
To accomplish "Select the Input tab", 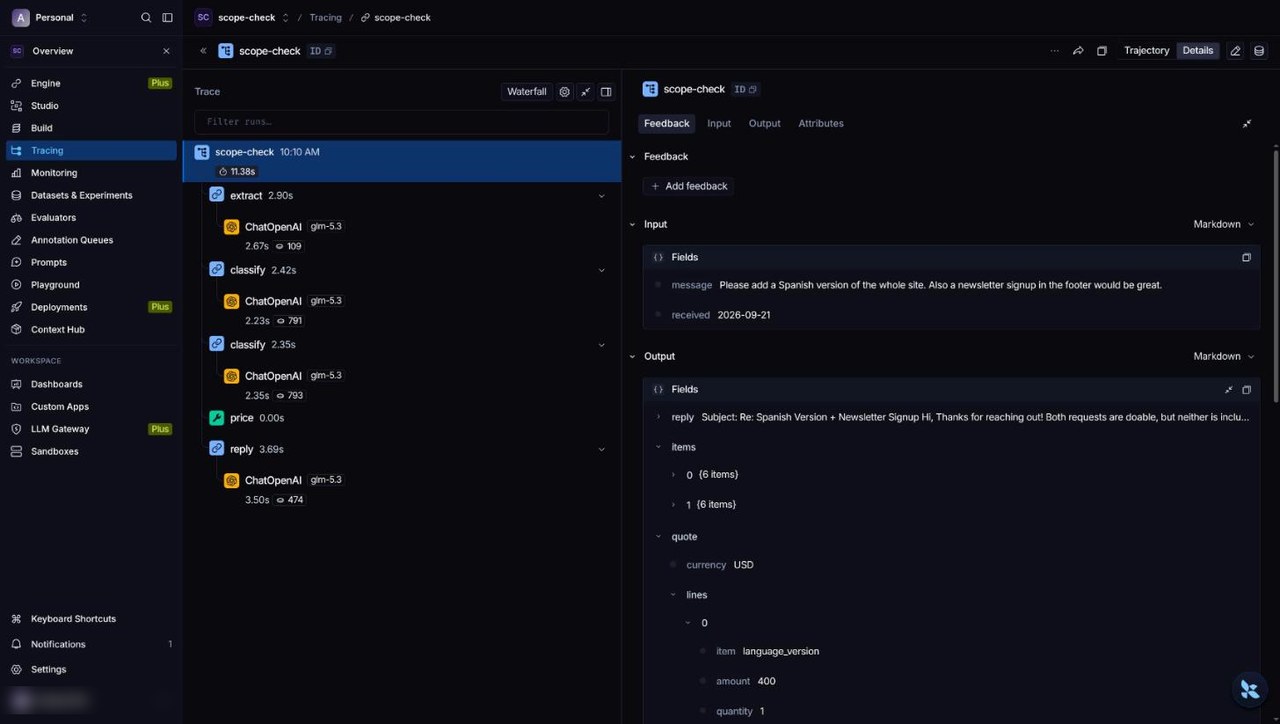I will pos(719,124).
